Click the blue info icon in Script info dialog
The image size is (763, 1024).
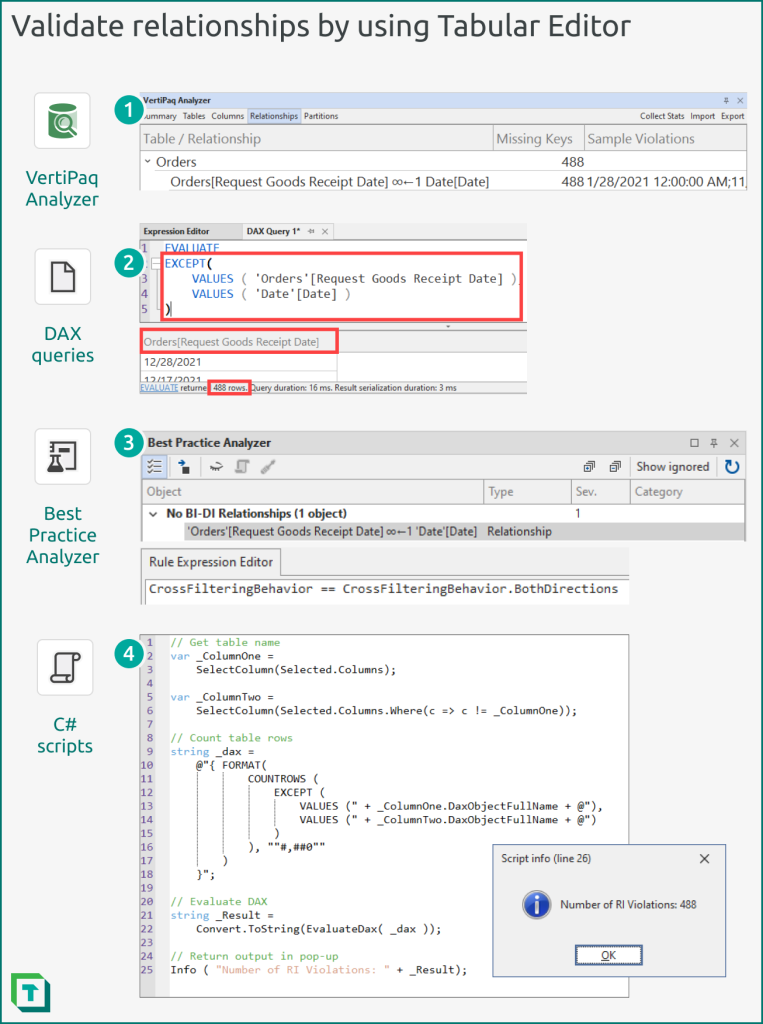tap(536, 905)
